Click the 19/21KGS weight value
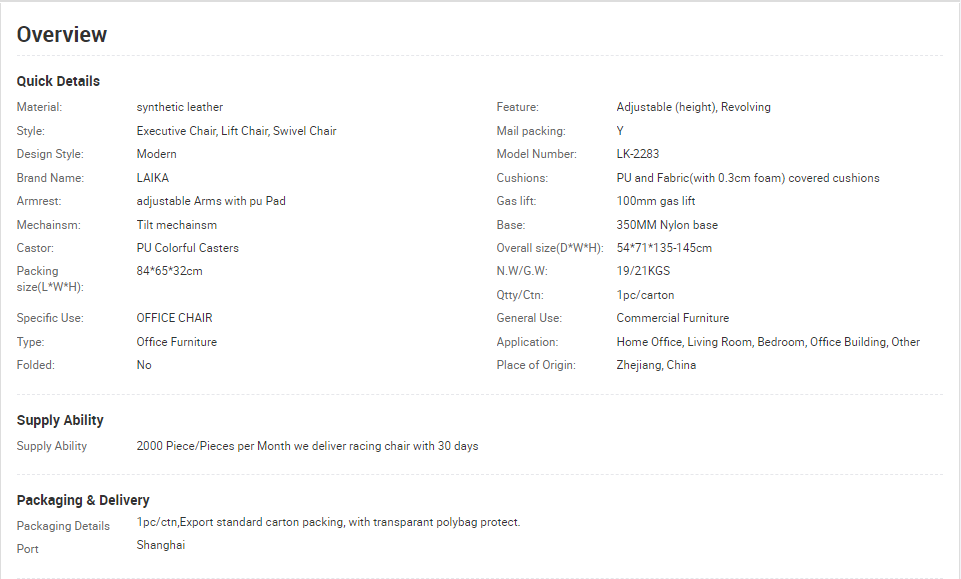This screenshot has width=961, height=579. [643, 271]
